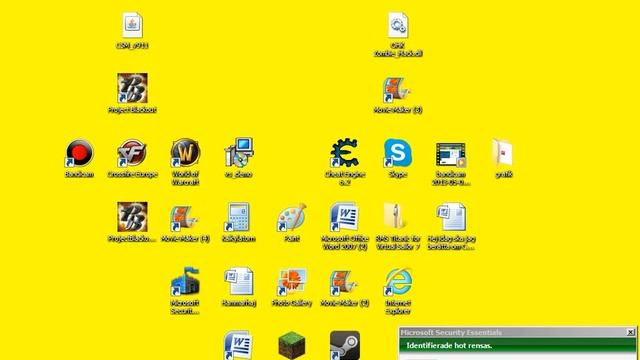Launch the Movie Maker (4) shortcut
Screen dimensions: 640x360
coord(185,218)
